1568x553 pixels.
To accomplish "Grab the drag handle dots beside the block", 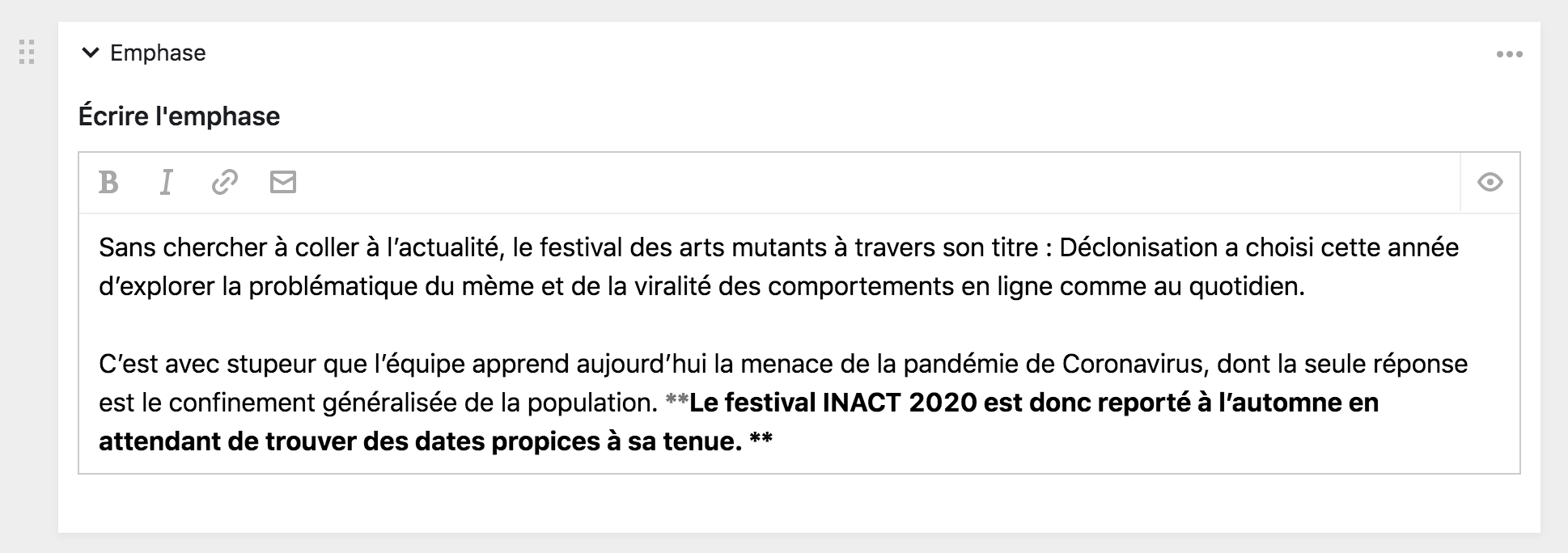I will tap(26, 53).
